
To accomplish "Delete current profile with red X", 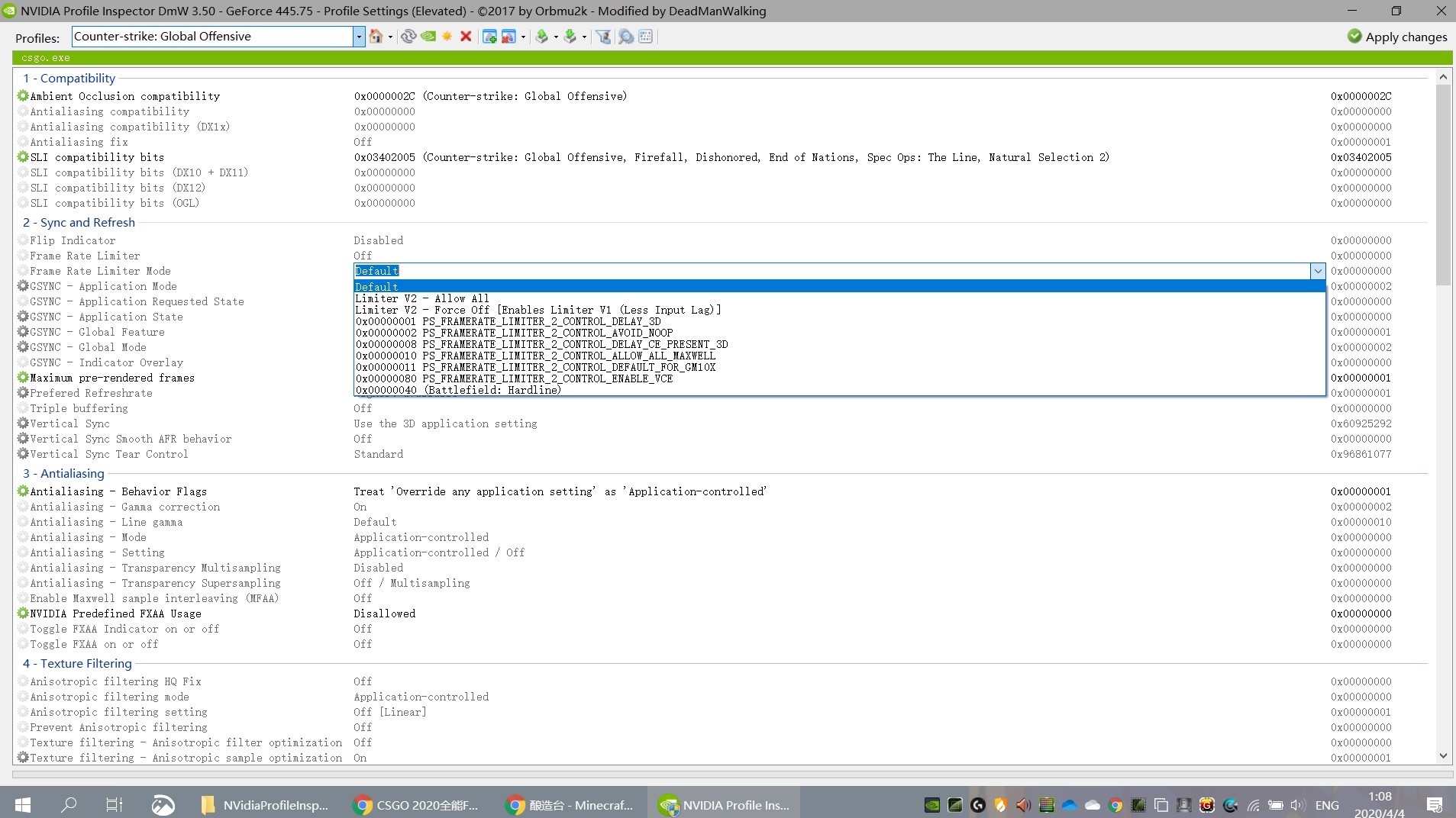I will 466,37.
